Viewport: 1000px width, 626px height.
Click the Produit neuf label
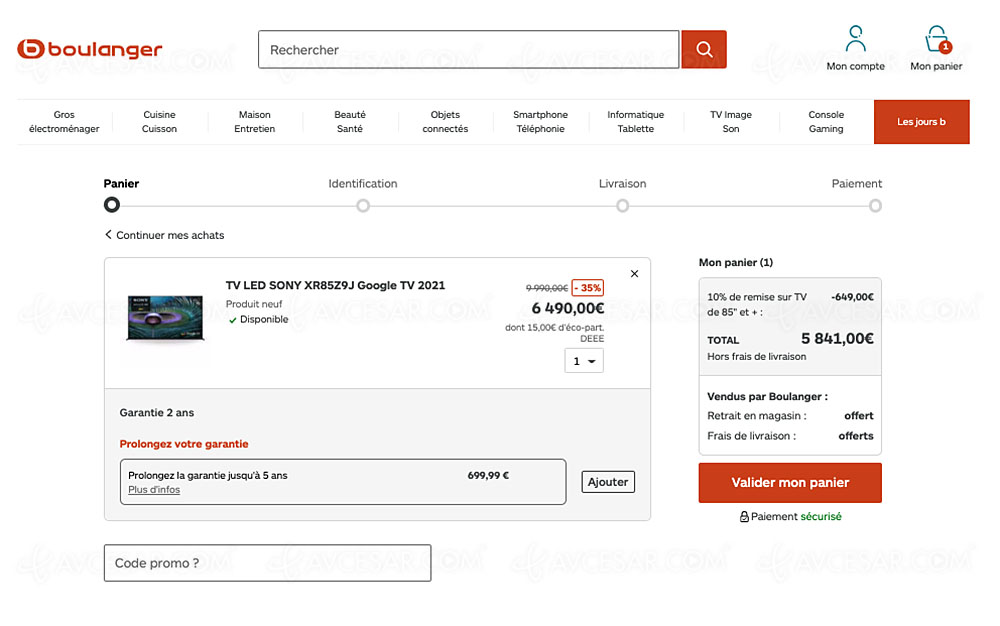254,304
